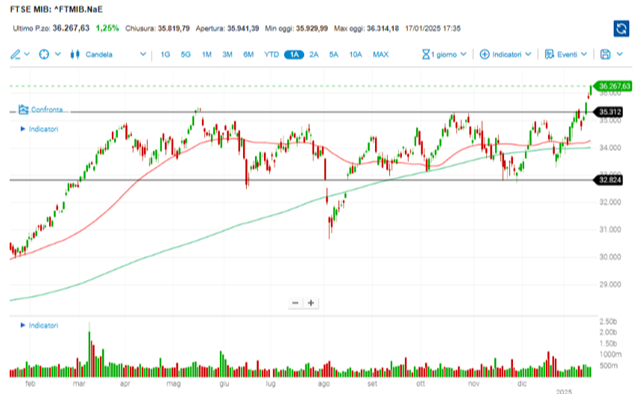Select the MAX time range

(x=380, y=54)
